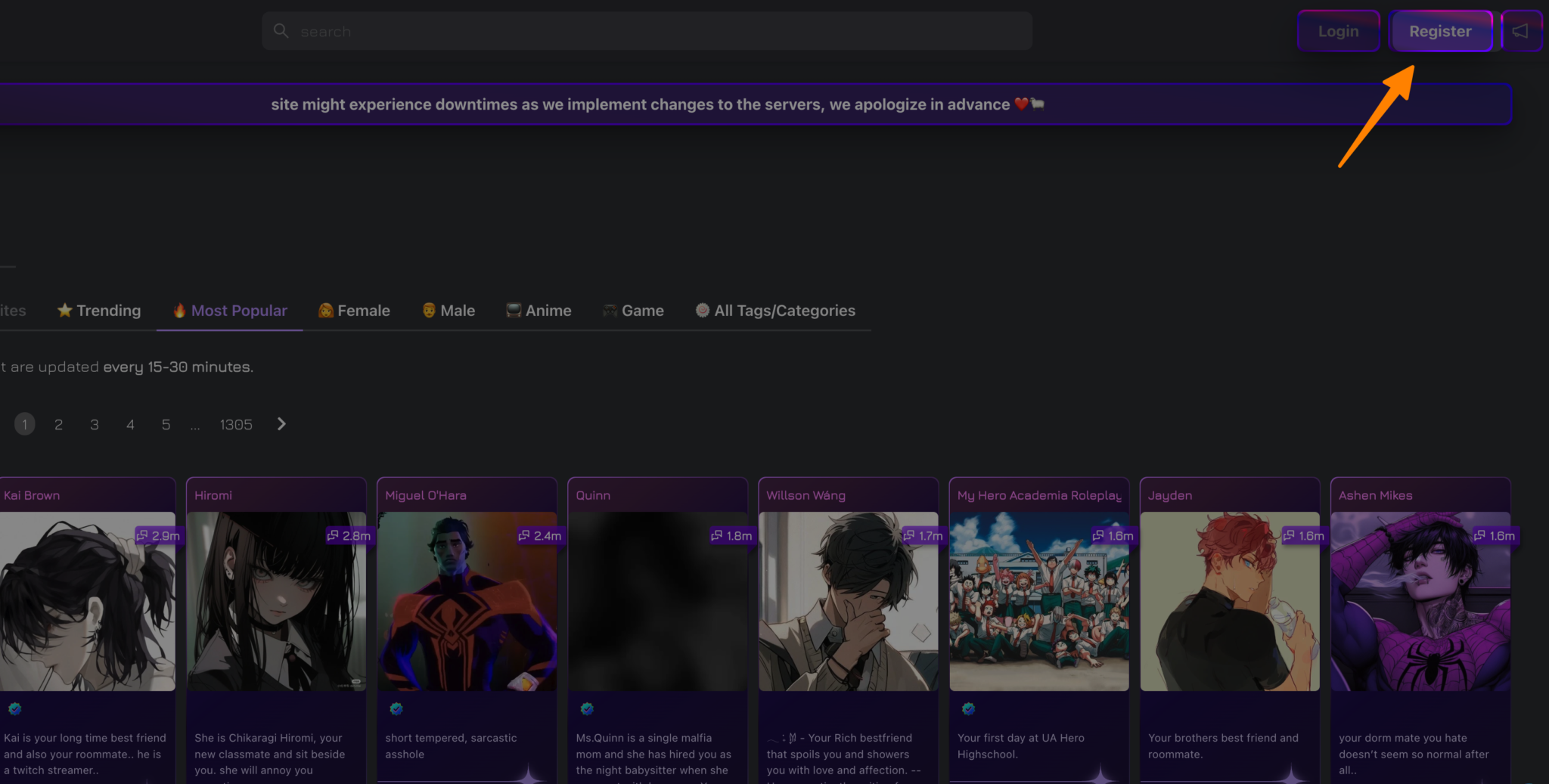Viewport: 1549px width, 784px height.
Task: Click the Login button
Action: click(1338, 31)
